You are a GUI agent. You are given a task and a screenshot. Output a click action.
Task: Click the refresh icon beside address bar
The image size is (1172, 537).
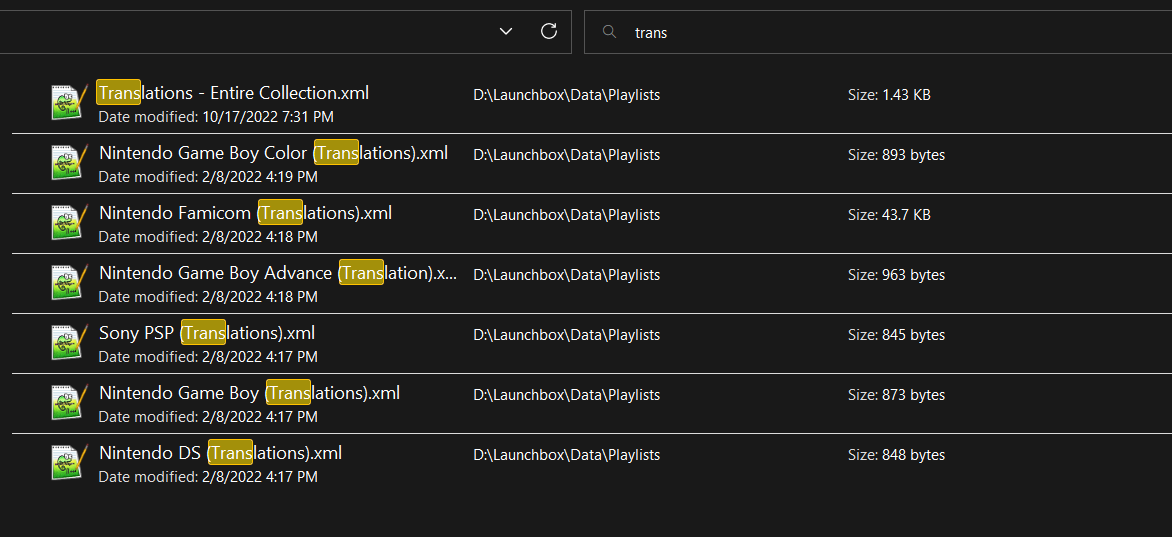tap(549, 31)
